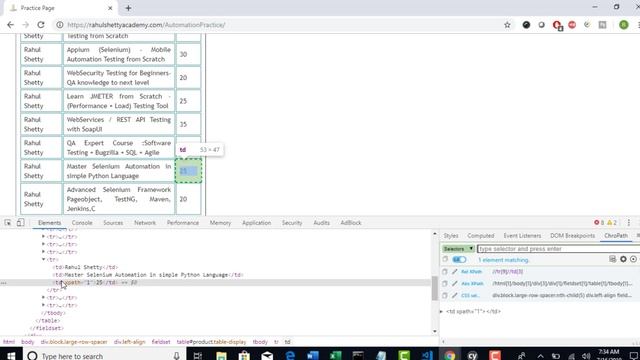Toggle the blue ChroPath on/off switch
The height and width of the screenshot is (360, 640).
click(459, 260)
